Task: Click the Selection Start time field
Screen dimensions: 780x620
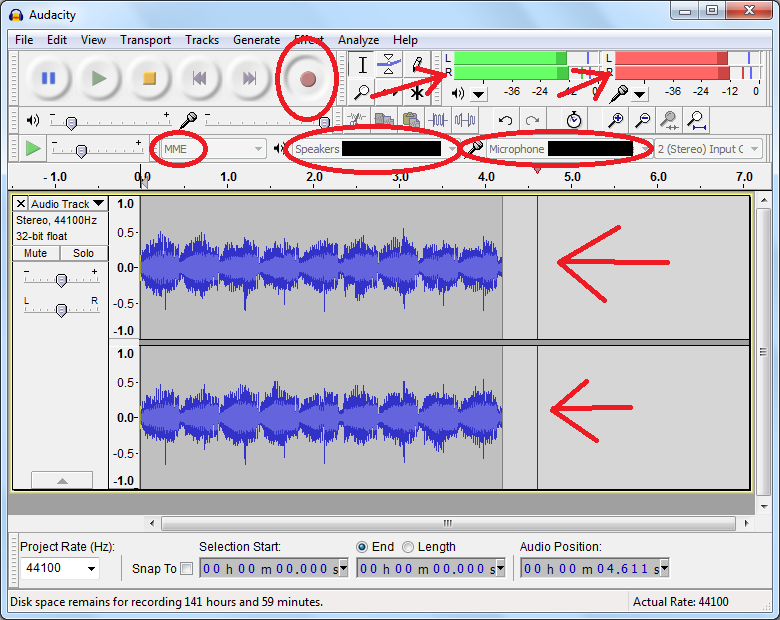Action: tap(270, 568)
